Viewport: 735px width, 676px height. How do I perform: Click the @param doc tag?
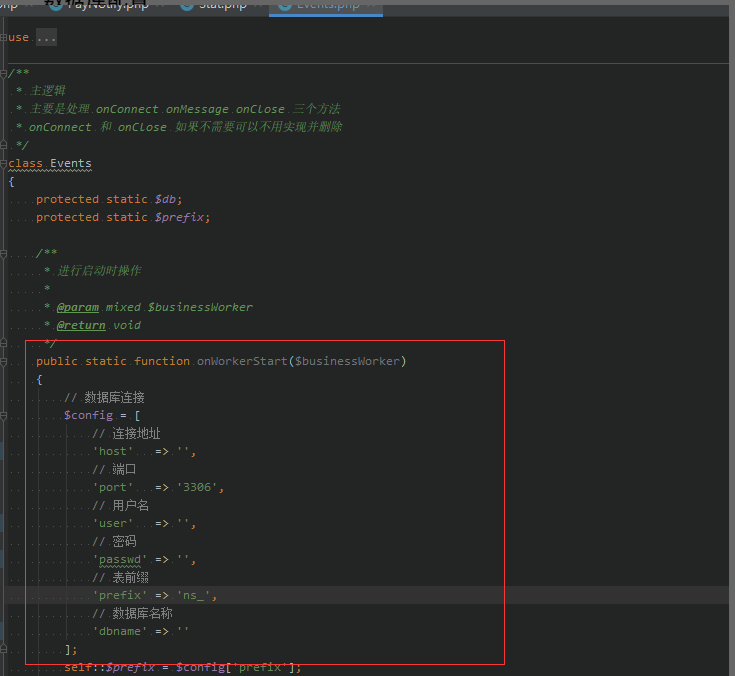(78, 308)
